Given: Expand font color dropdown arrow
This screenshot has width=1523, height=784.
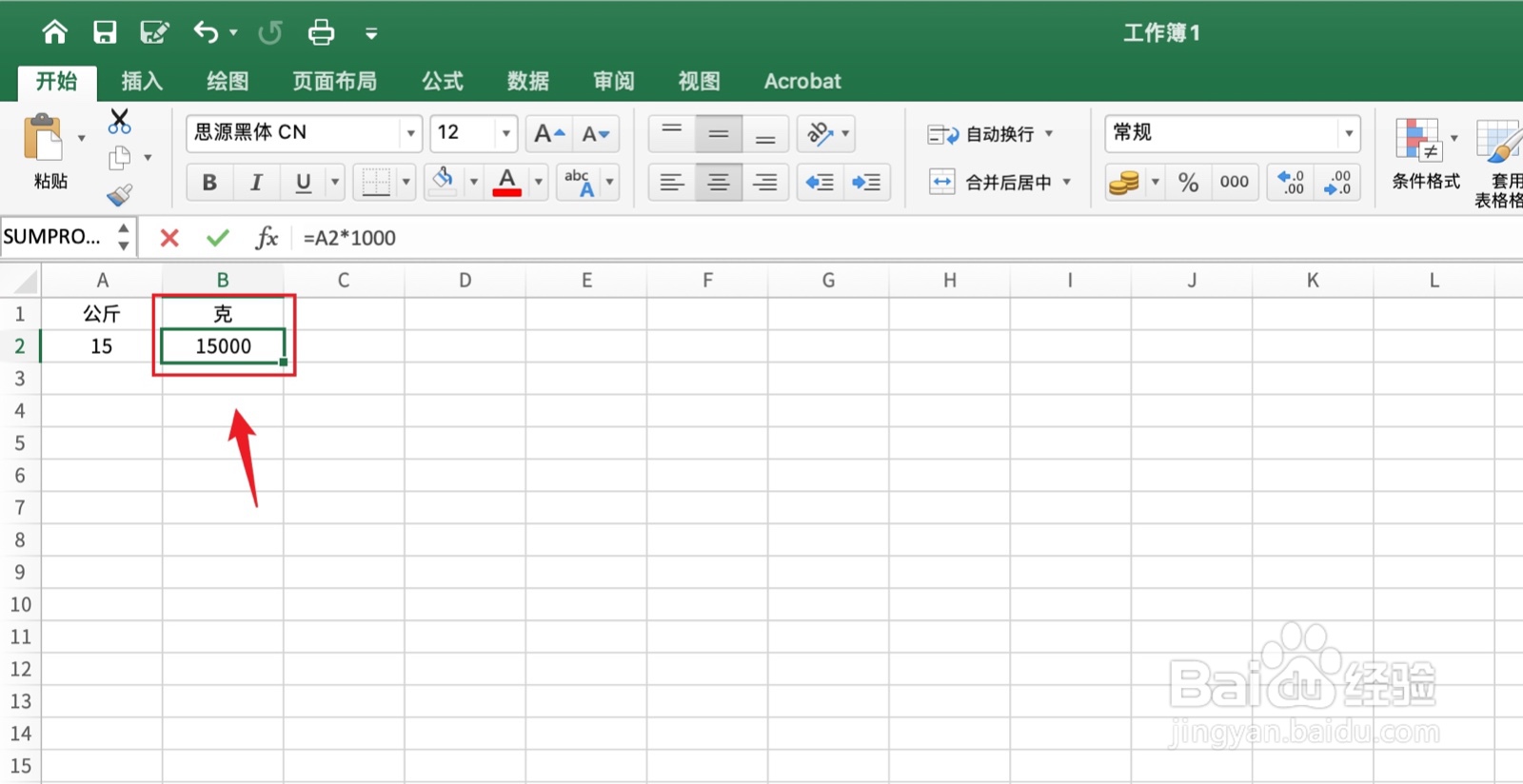Looking at the screenshot, I should pos(539,182).
